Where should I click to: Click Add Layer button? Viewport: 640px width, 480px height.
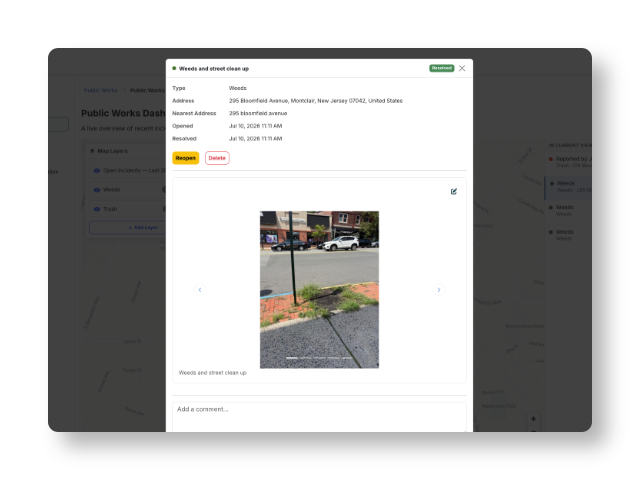(x=127, y=227)
